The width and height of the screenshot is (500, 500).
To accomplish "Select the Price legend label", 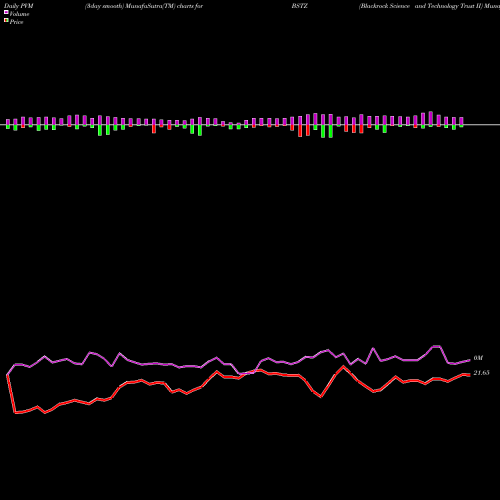I will coord(16,22).
